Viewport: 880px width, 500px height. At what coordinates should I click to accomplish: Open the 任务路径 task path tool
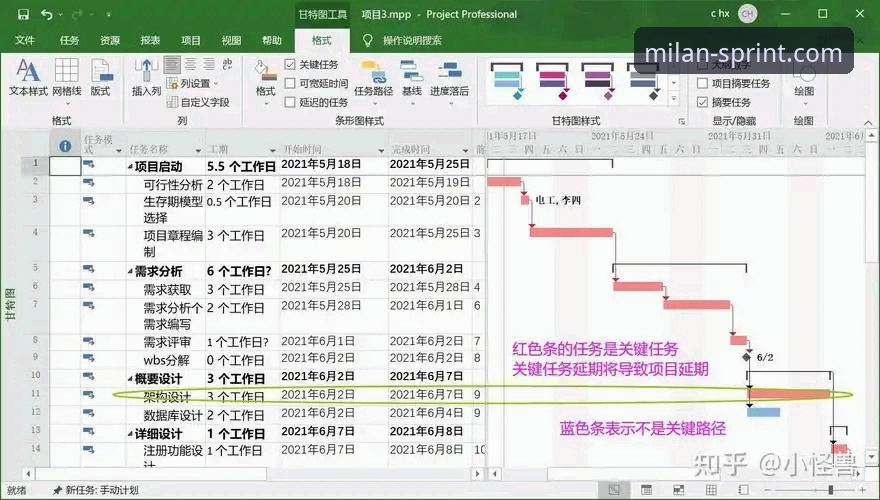point(373,79)
